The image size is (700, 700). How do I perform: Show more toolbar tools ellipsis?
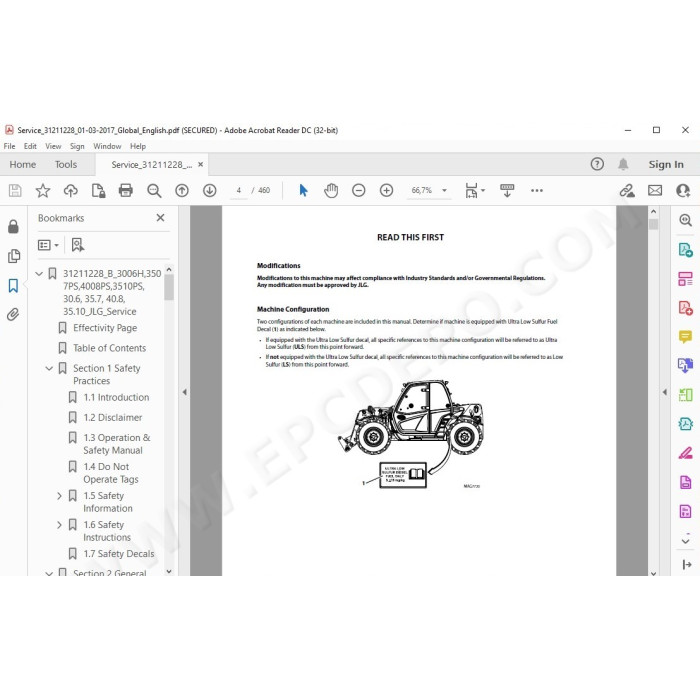pyautogui.click(x=537, y=191)
